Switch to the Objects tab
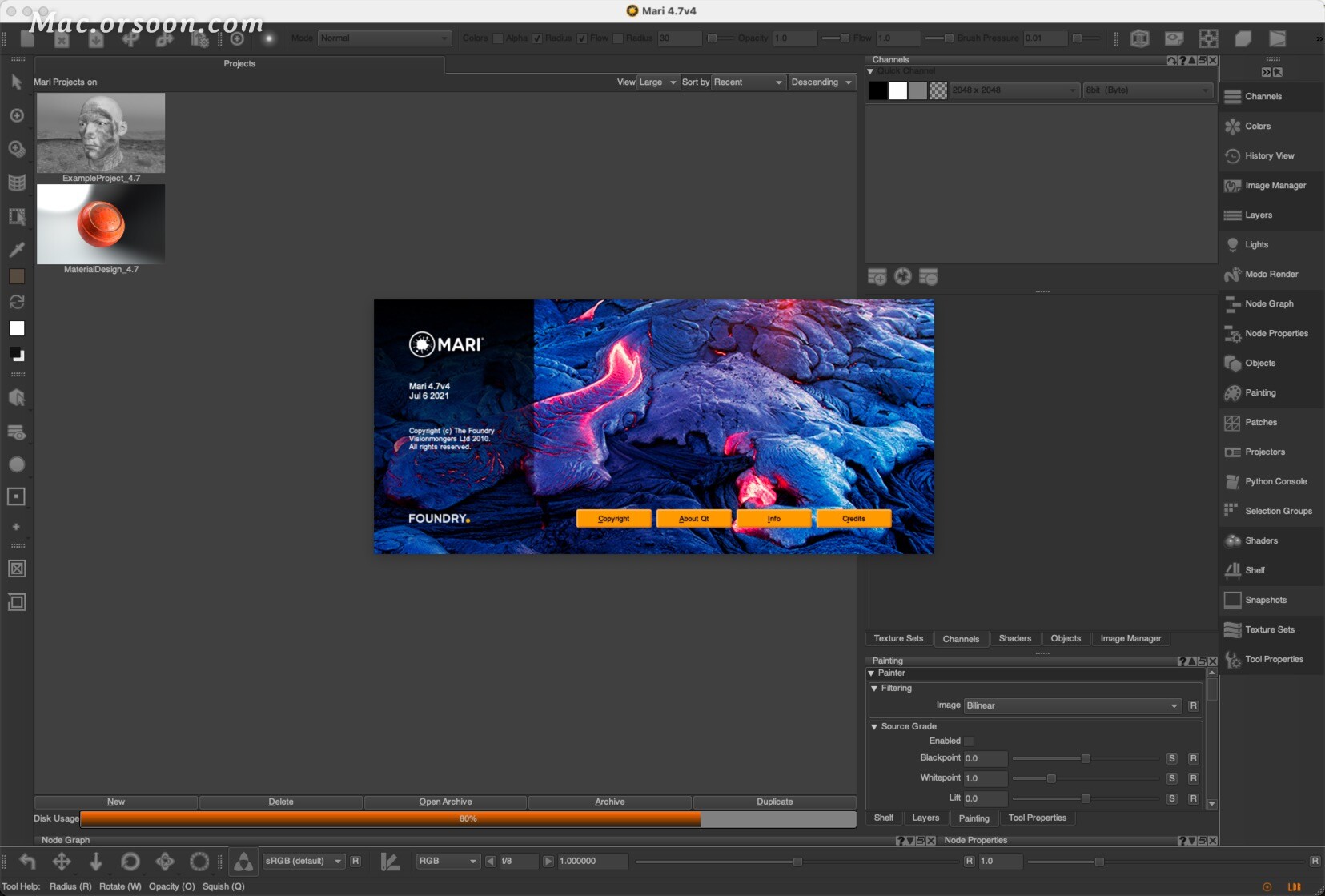 click(x=1066, y=639)
